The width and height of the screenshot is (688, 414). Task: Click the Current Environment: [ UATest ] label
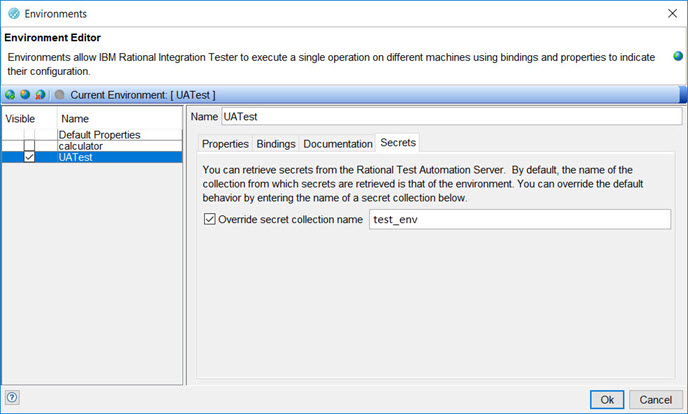coord(143,95)
